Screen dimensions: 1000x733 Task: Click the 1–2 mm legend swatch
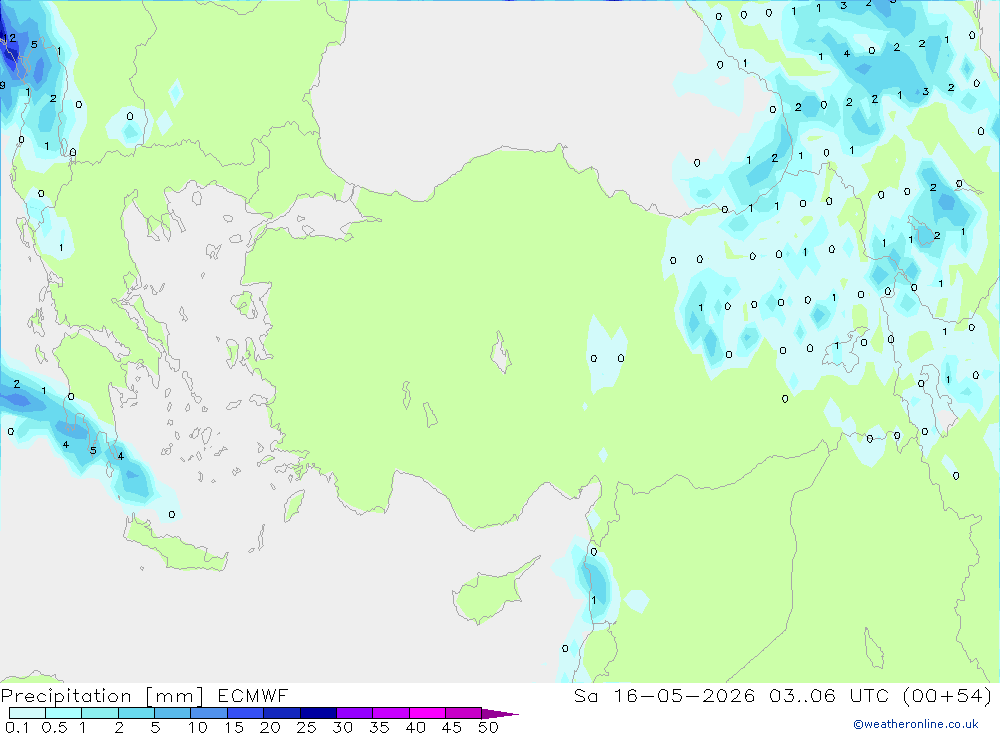tap(100, 713)
